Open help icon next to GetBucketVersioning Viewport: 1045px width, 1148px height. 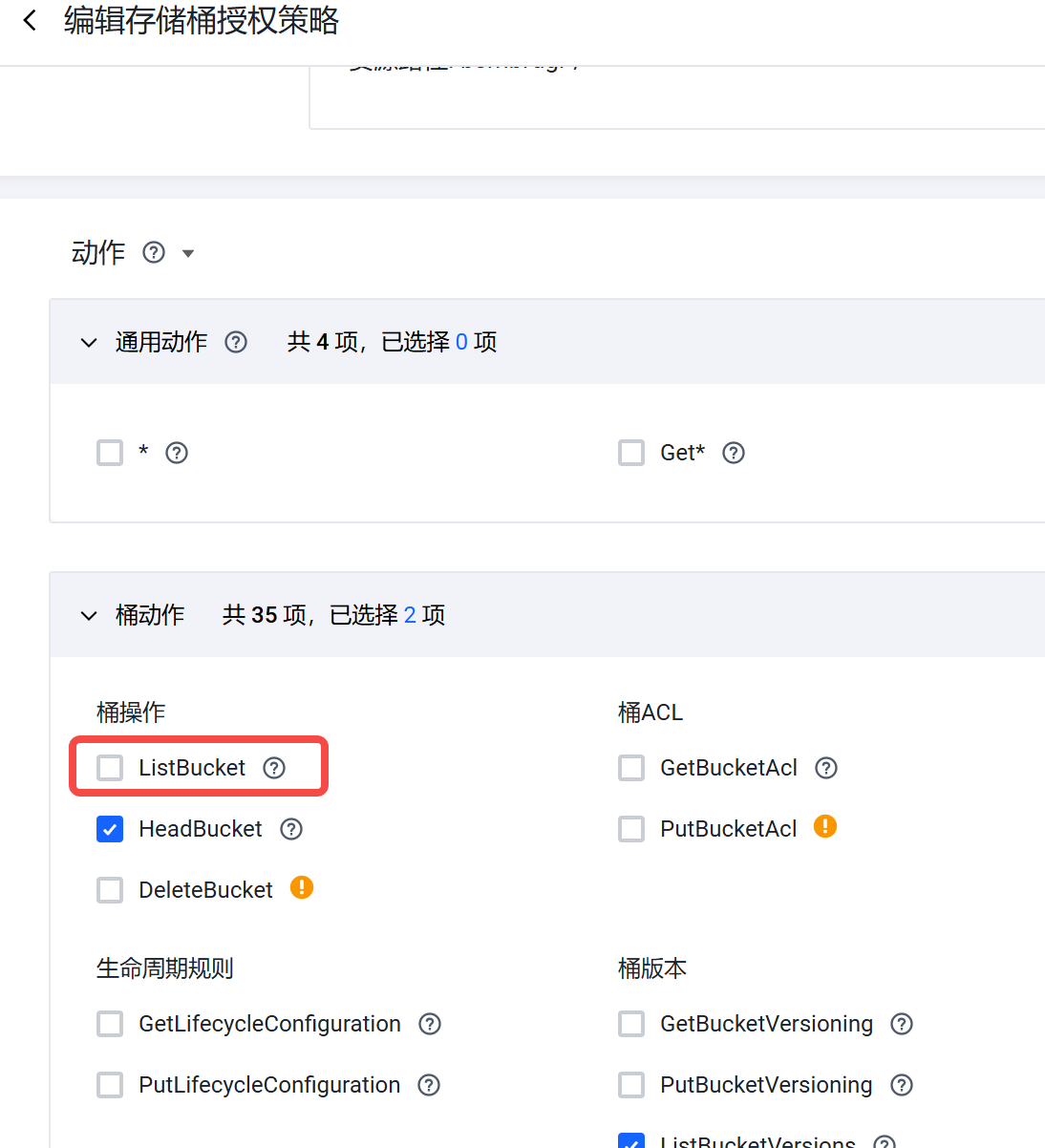click(902, 1024)
